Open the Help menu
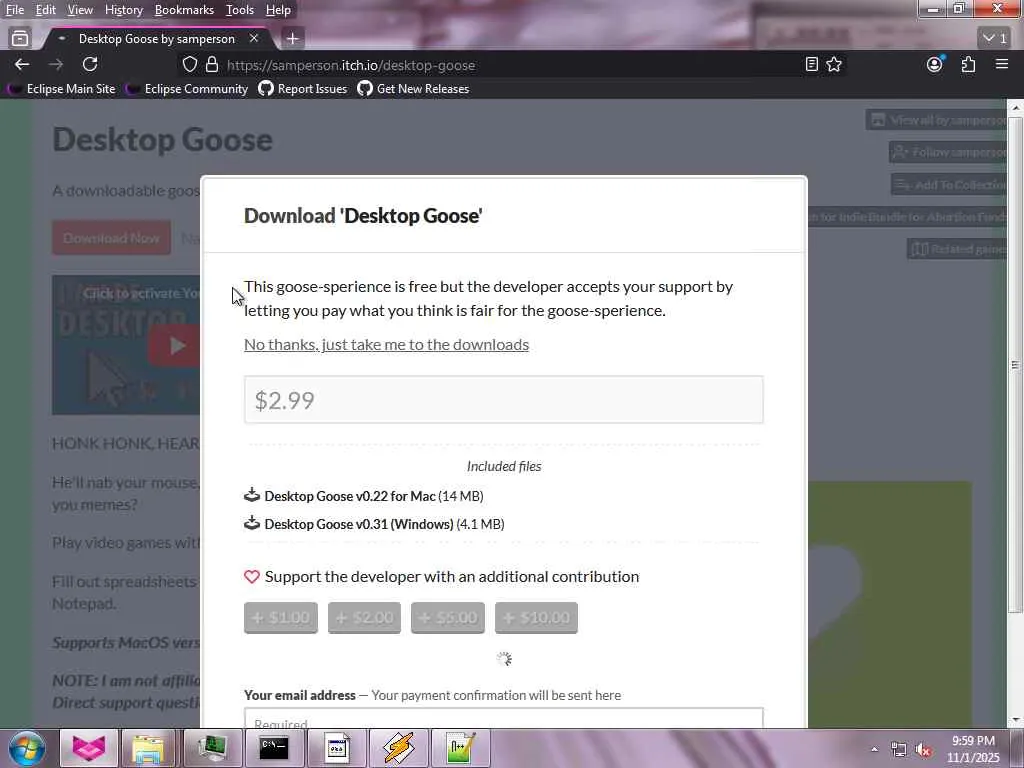The image size is (1024, 768). pyautogui.click(x=278, y=10)
